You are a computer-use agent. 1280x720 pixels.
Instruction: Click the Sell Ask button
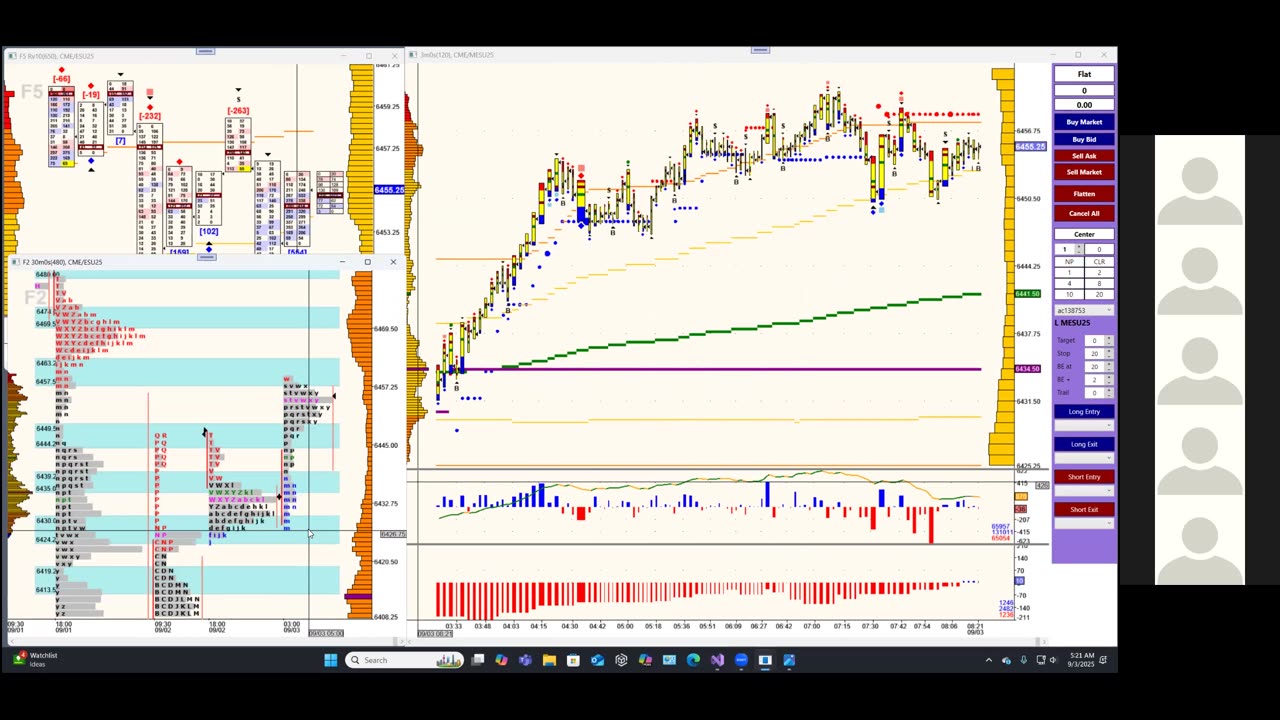[x=1084, y=156]
